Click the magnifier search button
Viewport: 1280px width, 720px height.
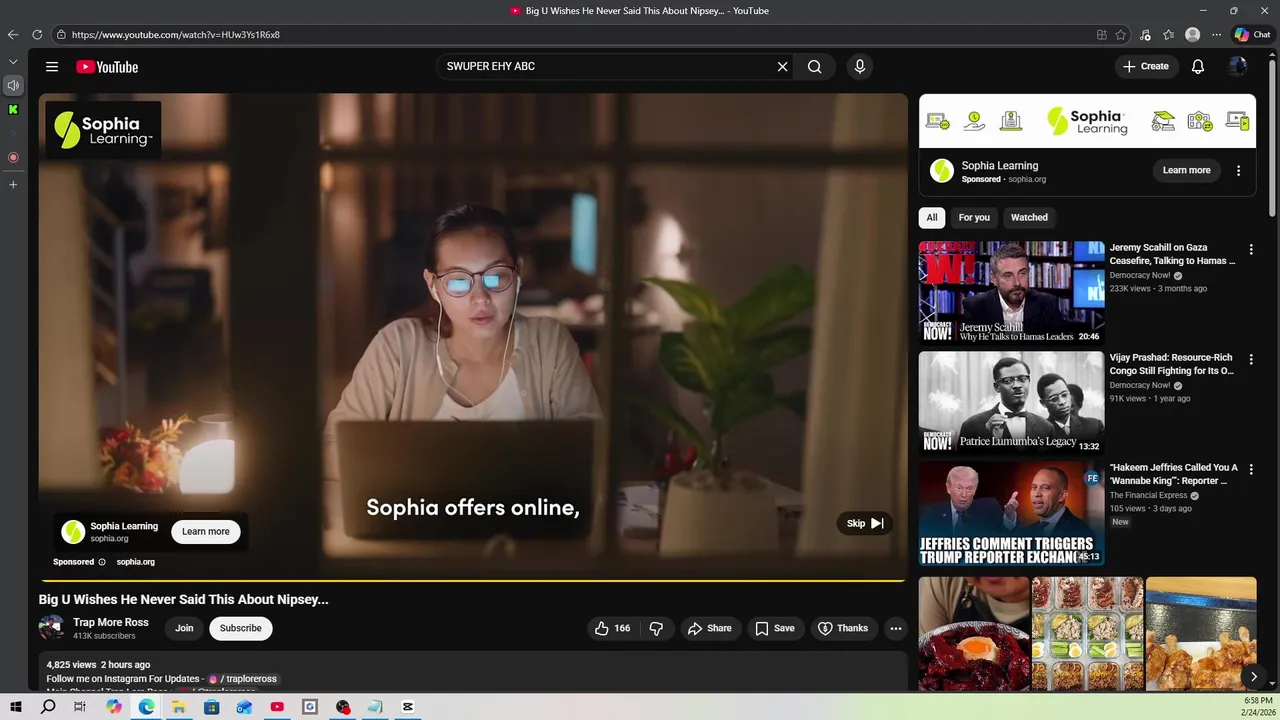[x=815, y=67]
